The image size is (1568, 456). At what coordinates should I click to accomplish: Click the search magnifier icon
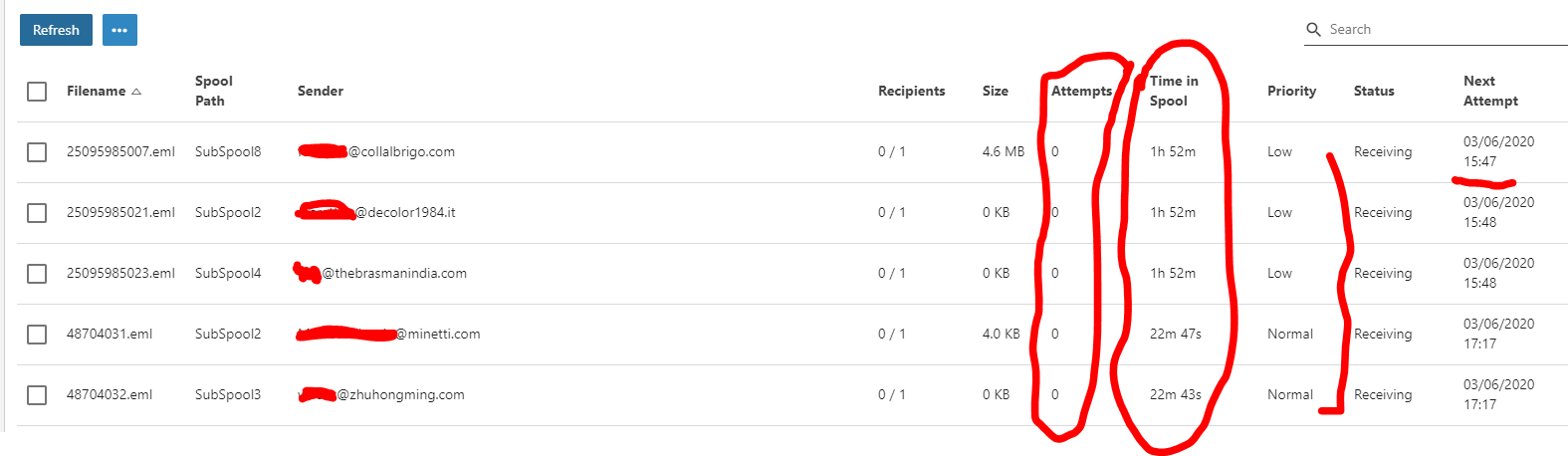(x=1313, y=30)
